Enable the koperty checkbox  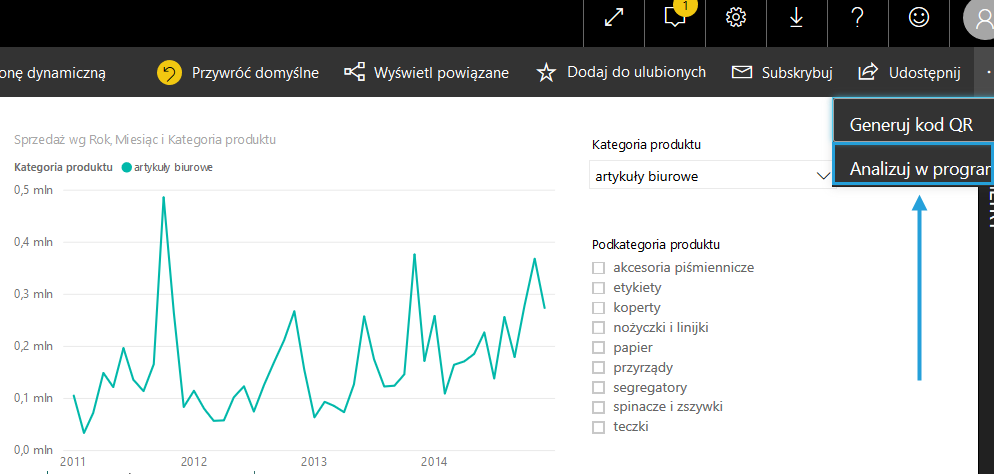click(599, 308)
